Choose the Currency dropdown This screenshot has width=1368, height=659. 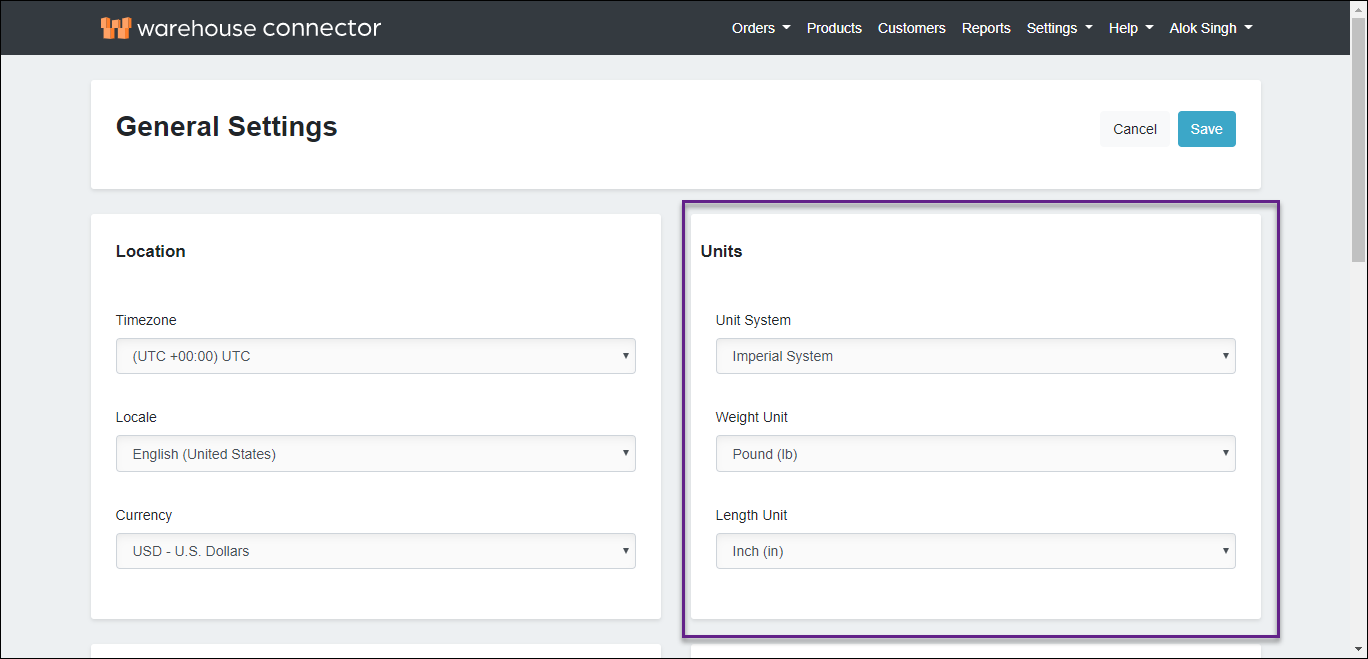[375, 551]
